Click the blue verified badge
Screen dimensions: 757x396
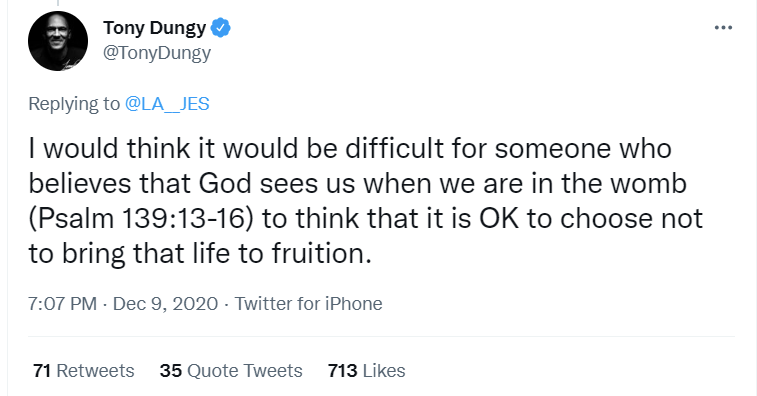(221, 28)
